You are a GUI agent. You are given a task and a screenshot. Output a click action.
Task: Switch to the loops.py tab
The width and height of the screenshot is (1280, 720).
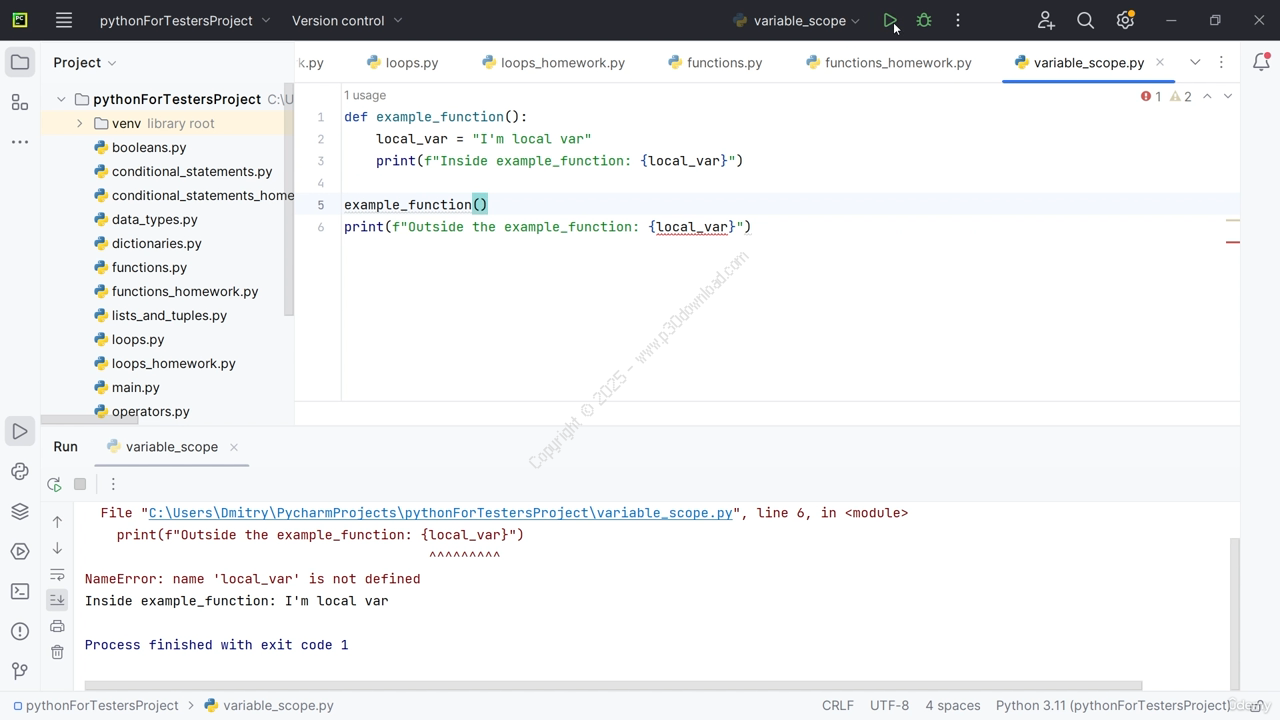(x=402, y=62)
